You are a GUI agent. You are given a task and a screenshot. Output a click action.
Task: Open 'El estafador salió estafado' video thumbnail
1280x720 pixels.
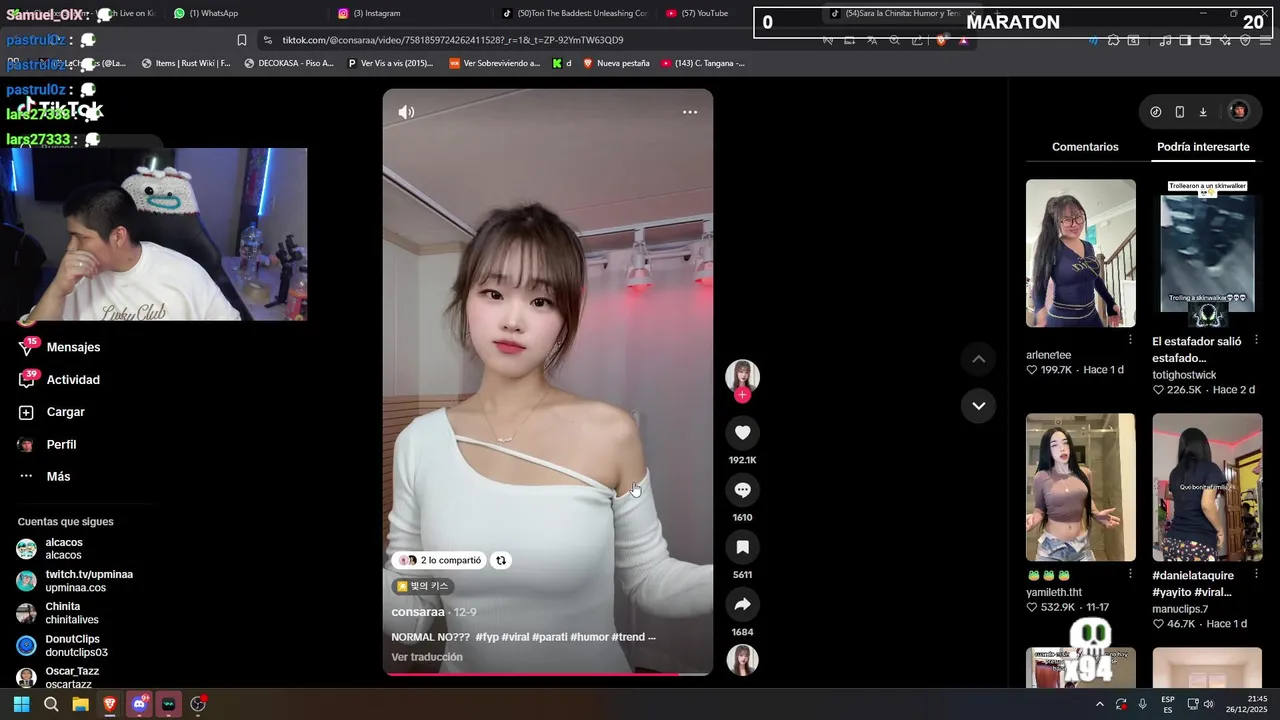pos(1207,253)
